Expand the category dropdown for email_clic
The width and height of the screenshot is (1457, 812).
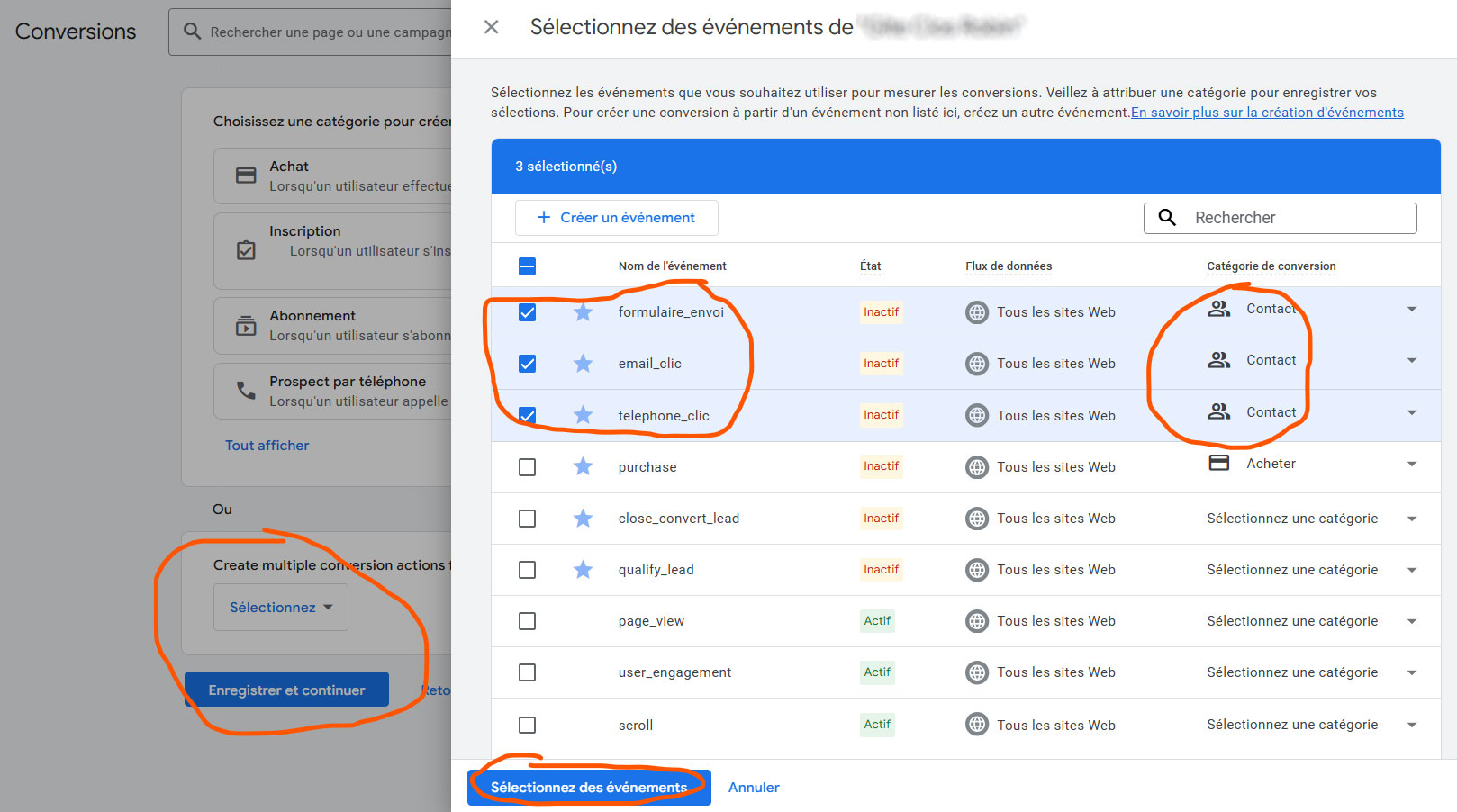pos(1411,360)
